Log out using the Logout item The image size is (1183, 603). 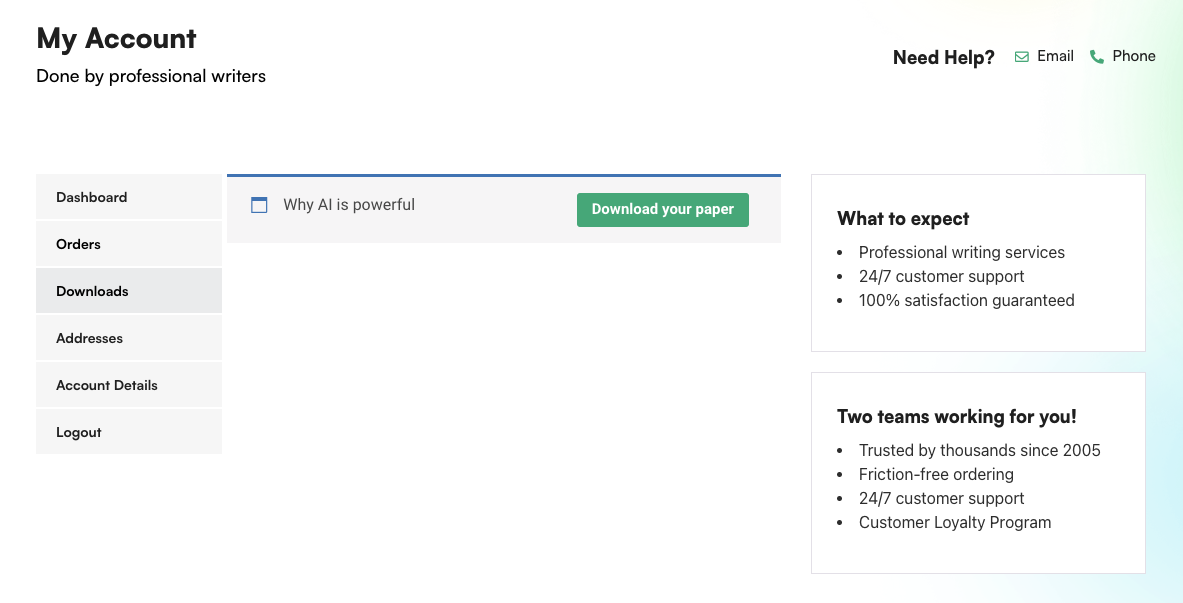pos(79,432)
